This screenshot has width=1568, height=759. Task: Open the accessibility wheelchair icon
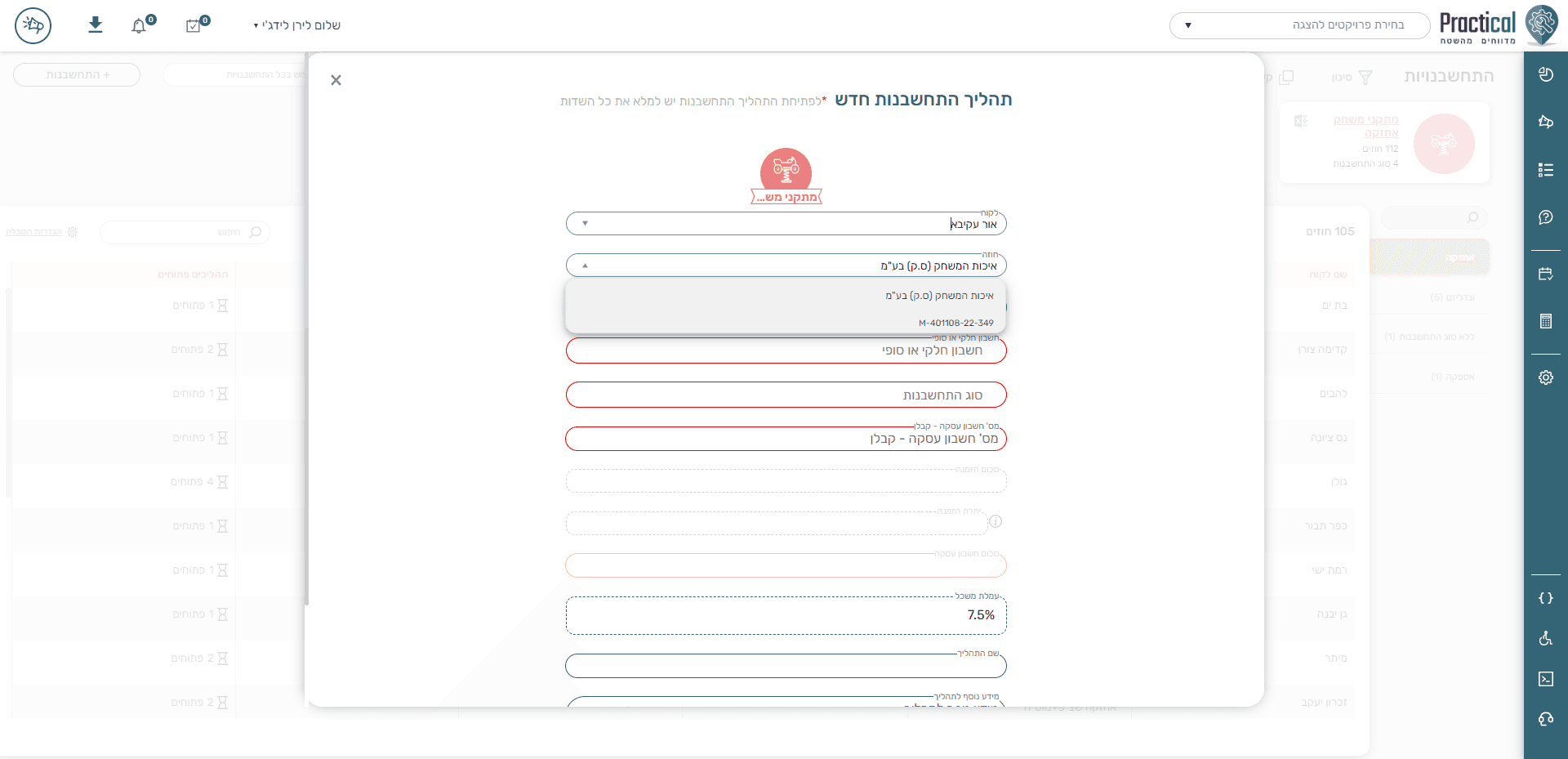click(1545, 638)
